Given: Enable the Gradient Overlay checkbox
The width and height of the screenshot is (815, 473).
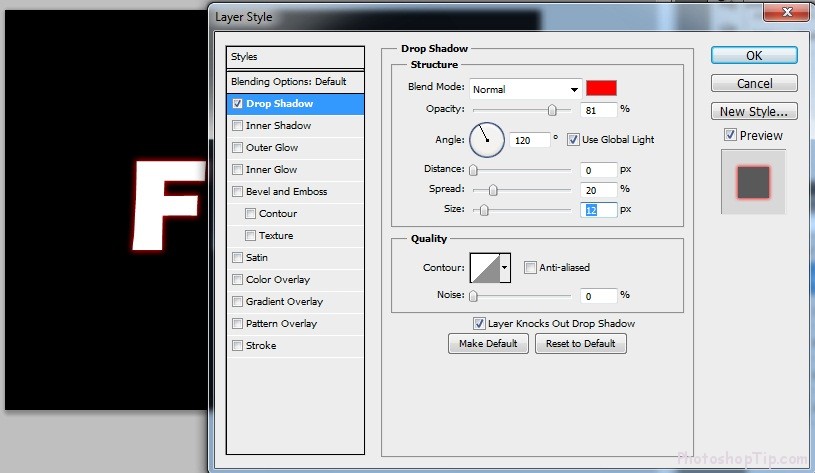Looking at the screenshot, I should [x=238, y=301].
